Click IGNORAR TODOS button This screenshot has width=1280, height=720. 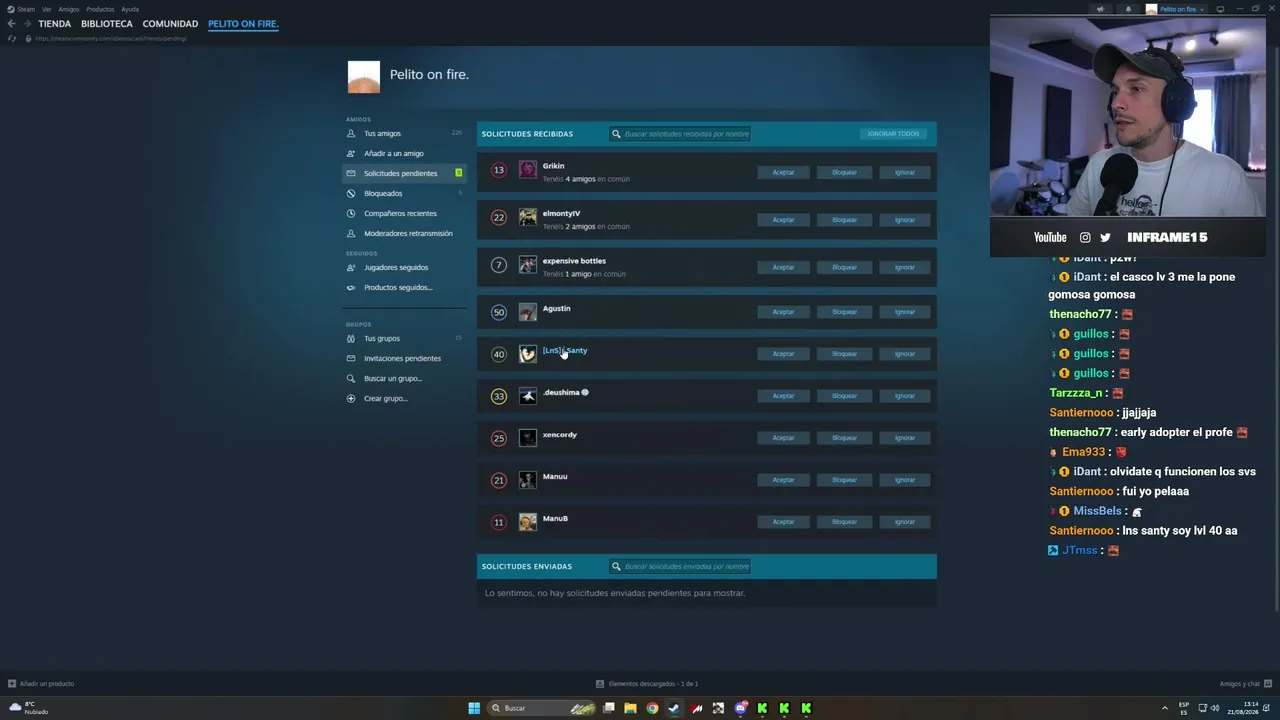893,134
